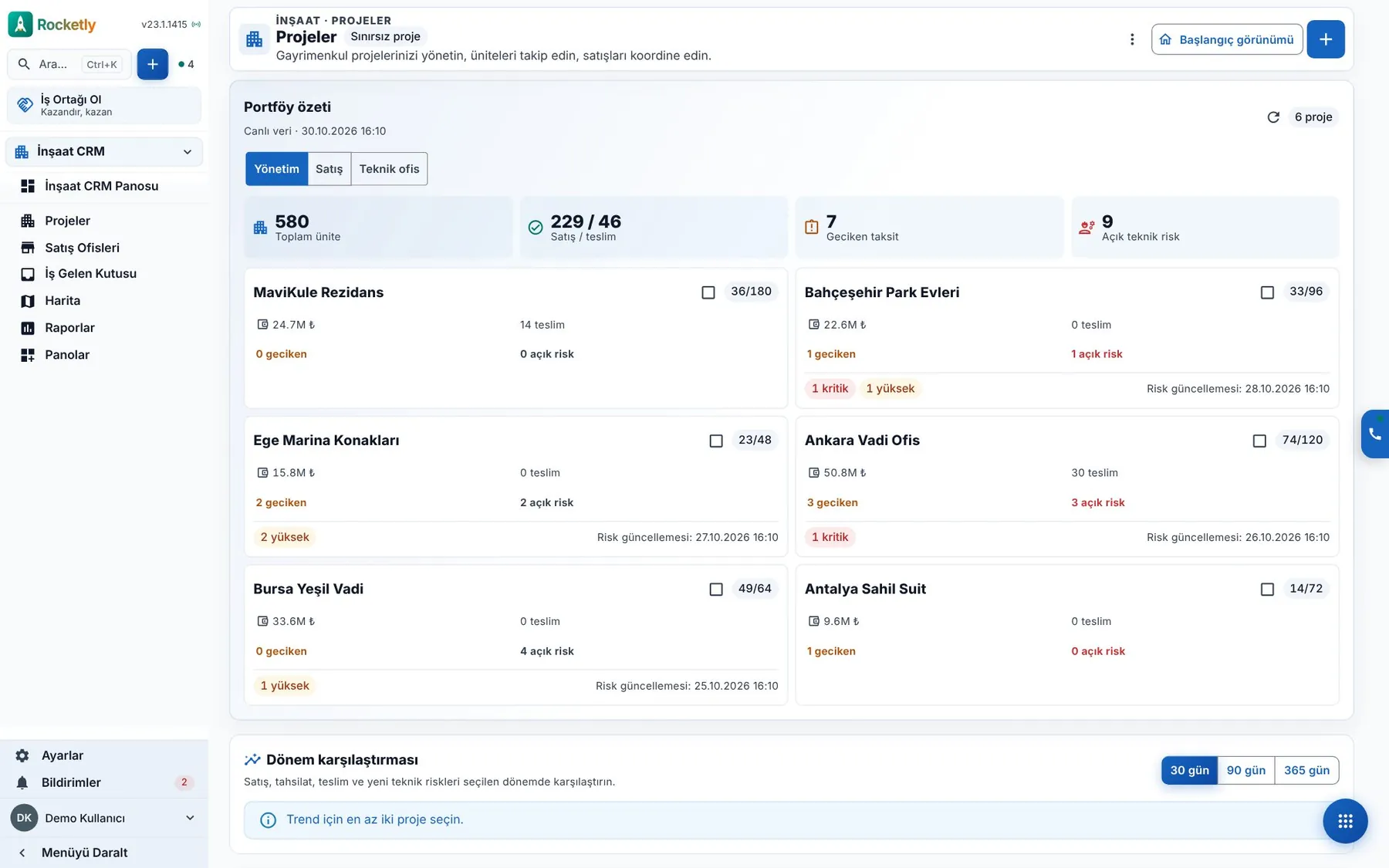Open Projeler from the sidebar
This screenshot has height=868, width=1389.
coord(67,221)
